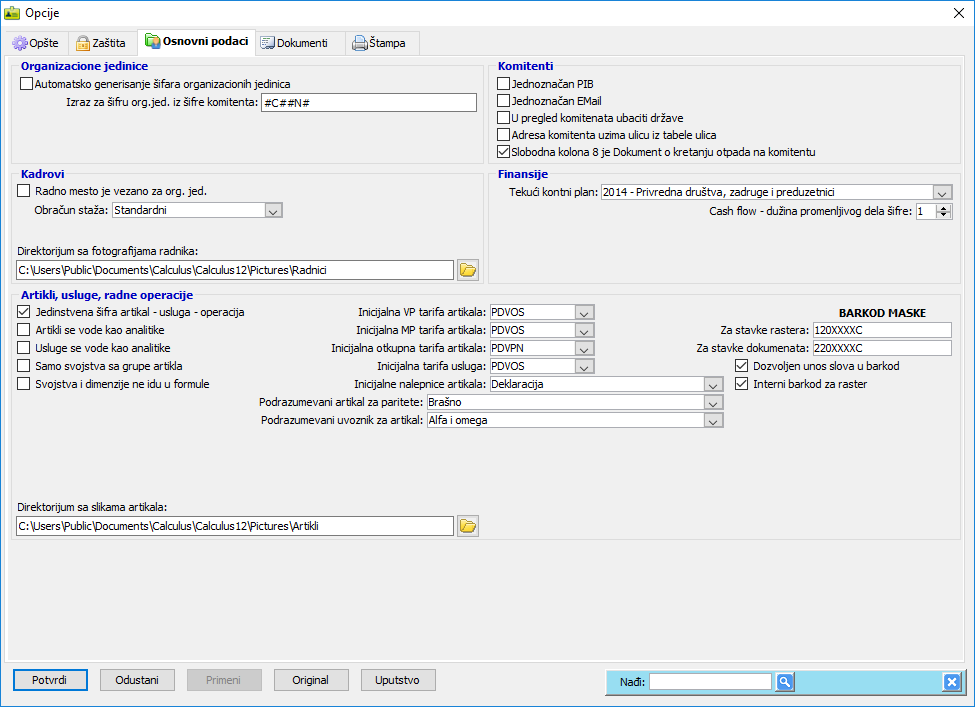Click the Za stavke rastera barcode field
The height and width of the screenshot is (707, 975).
click(x=881, y=330)
